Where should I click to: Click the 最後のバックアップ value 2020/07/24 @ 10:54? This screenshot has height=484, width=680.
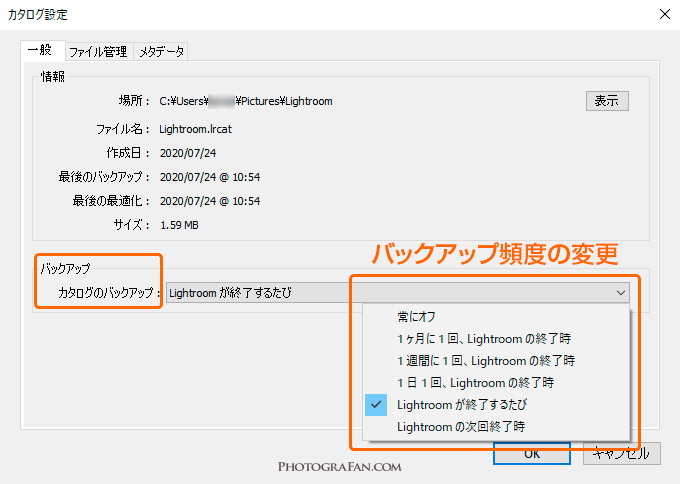click(210, 177)
